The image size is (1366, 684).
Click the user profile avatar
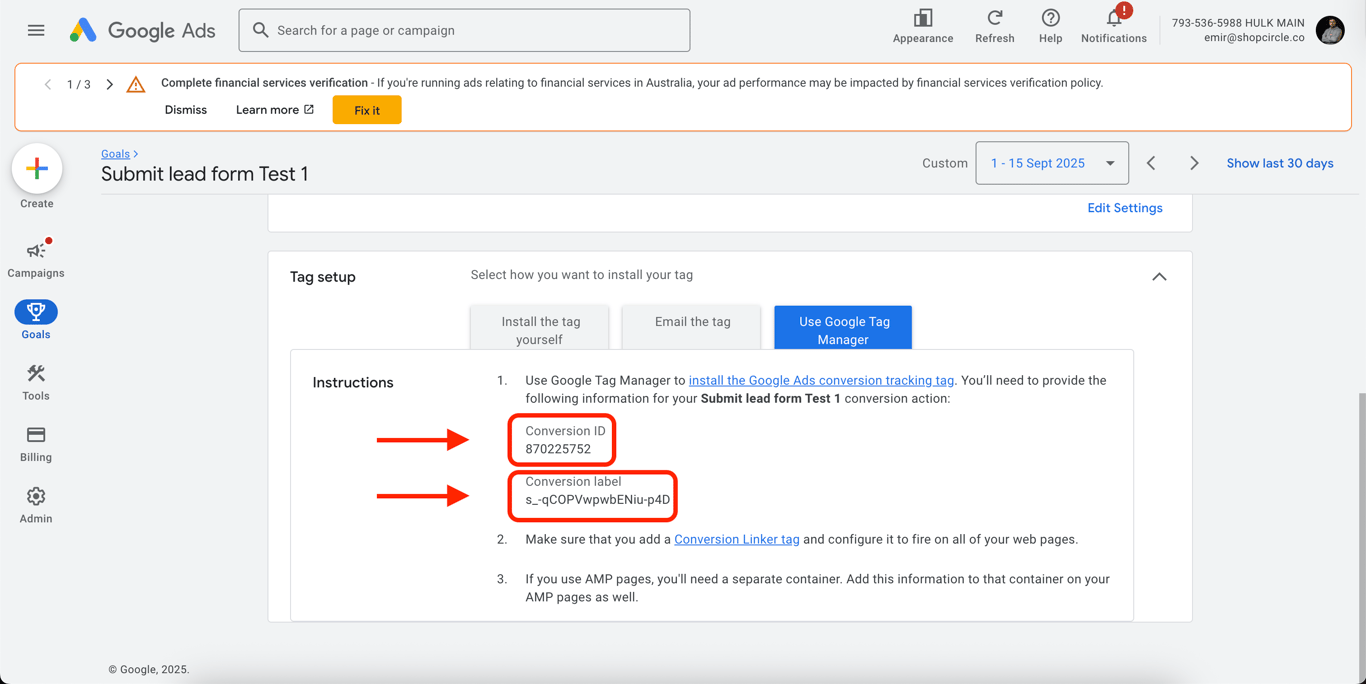1330,30
